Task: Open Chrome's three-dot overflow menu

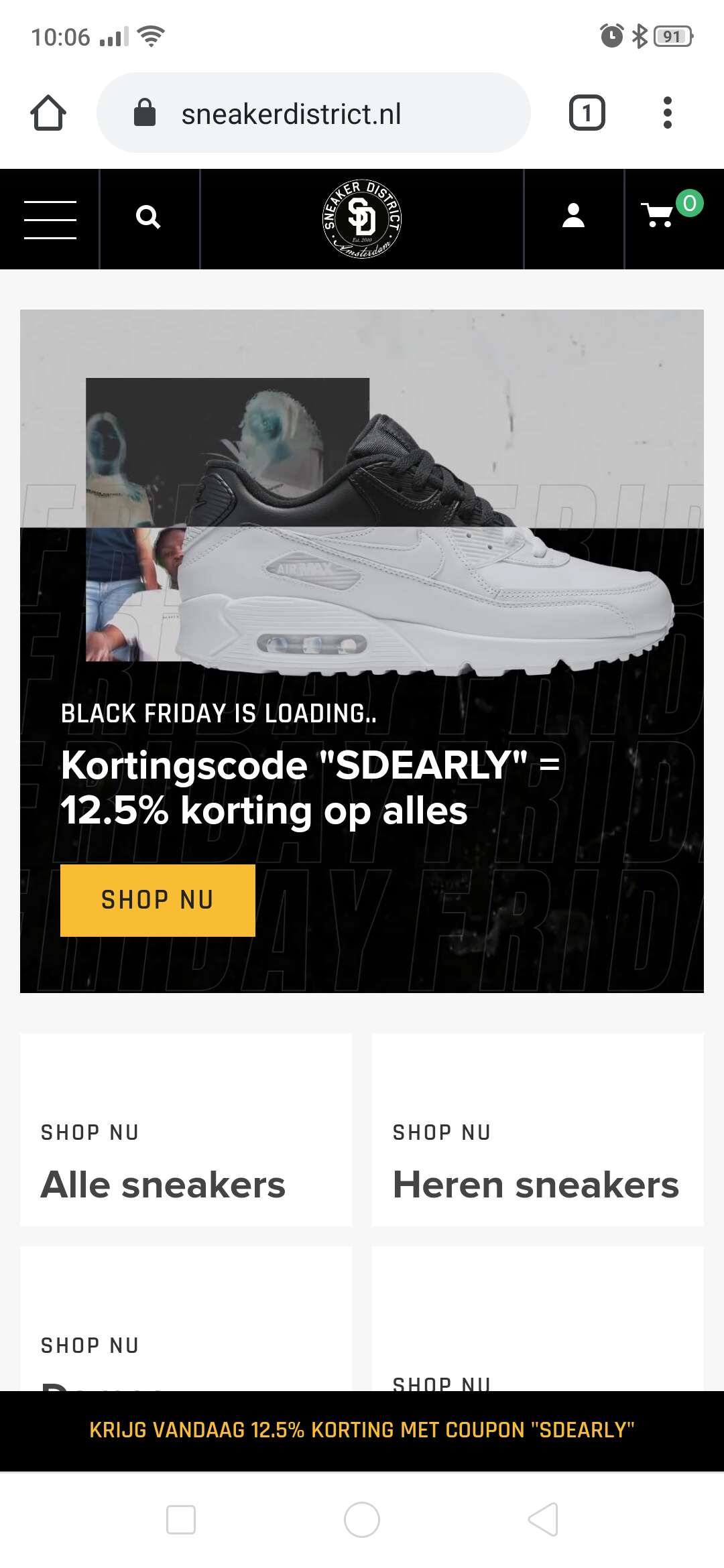Action: pyautogui.click(x=667, y=113)
